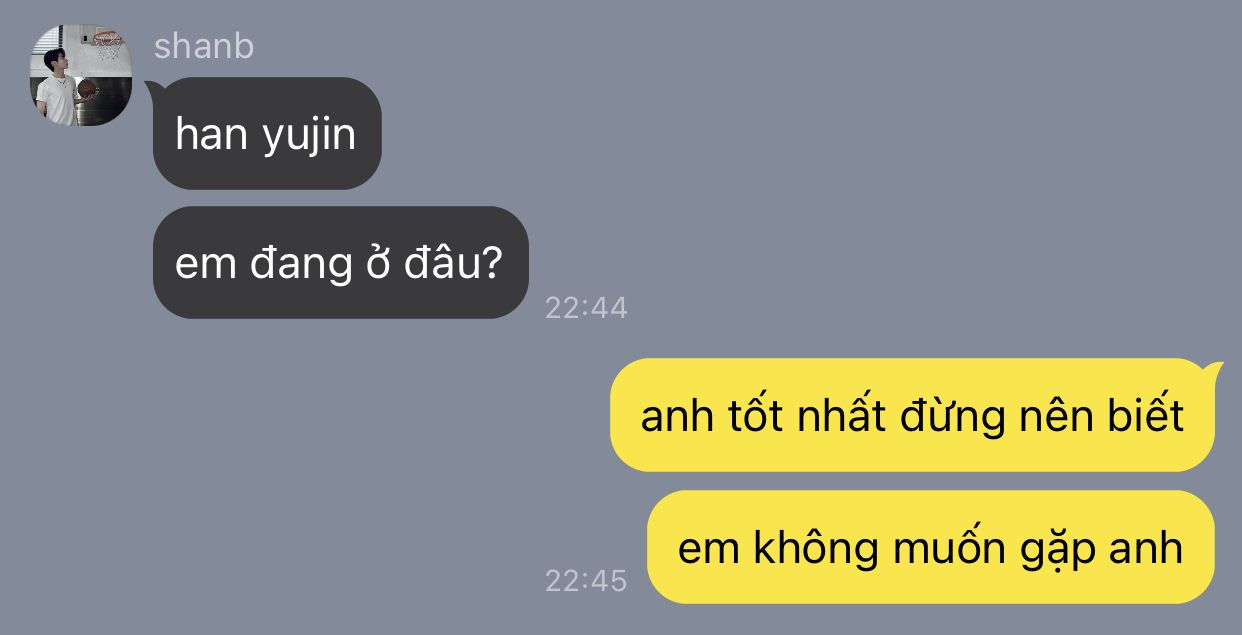Tap the yellow "anh tốt nhất đừng nên biết" bubble
Viewport: 1242px width, 635px height.
point(912,415)
